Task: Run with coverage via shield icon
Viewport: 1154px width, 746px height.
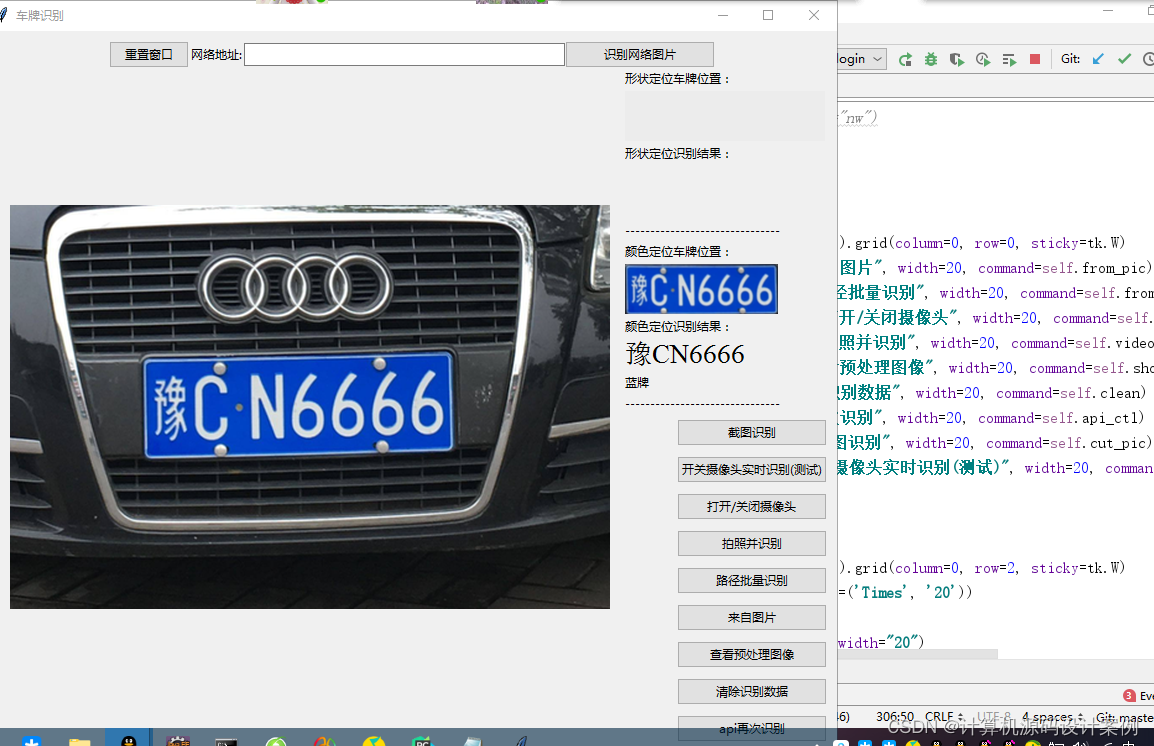Action: 957,60
